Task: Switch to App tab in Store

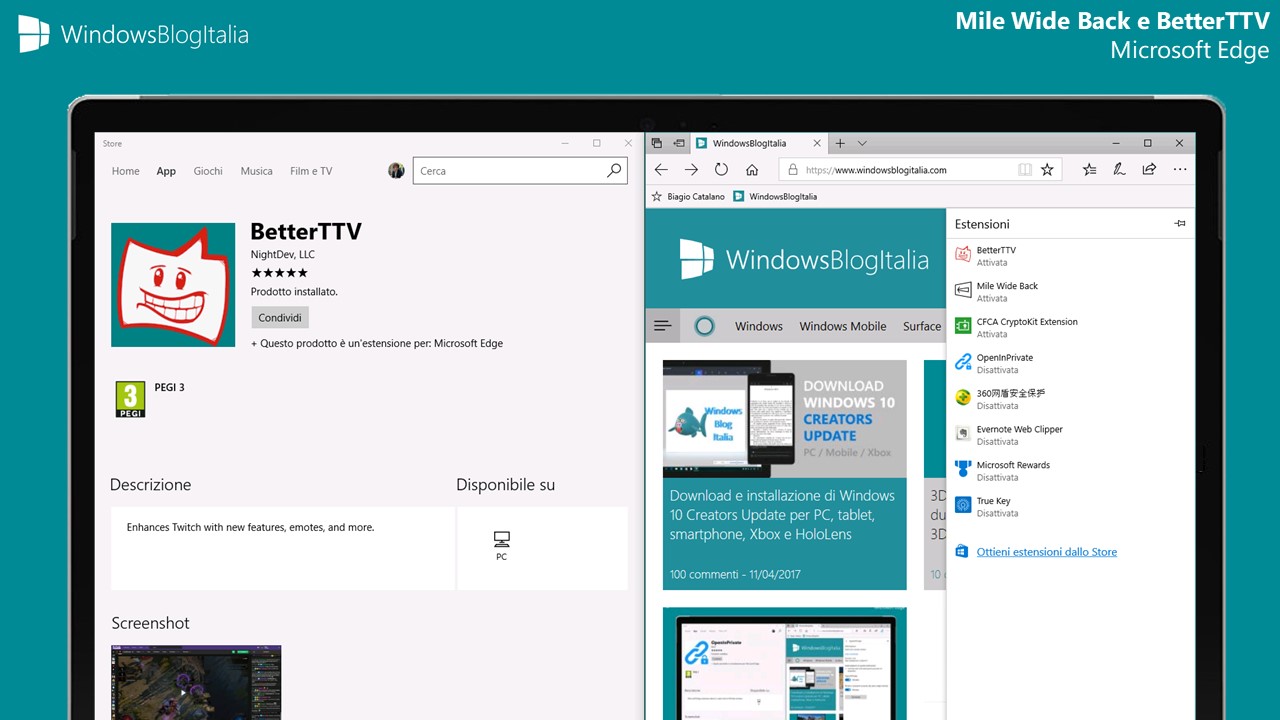Action: click(166, 171)
